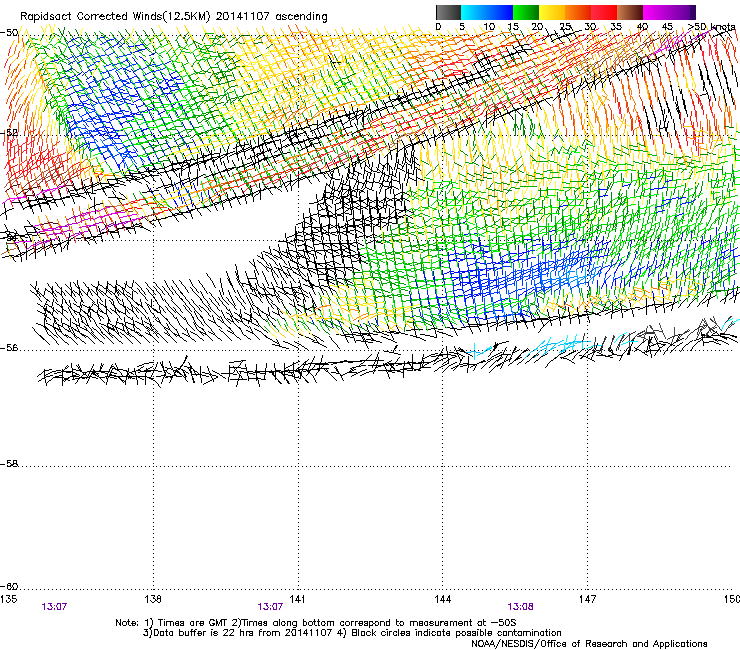The height and width of the screenshot is (650, 740).
Task: Click the -60 latitude axis label
Action: (9, 587)
